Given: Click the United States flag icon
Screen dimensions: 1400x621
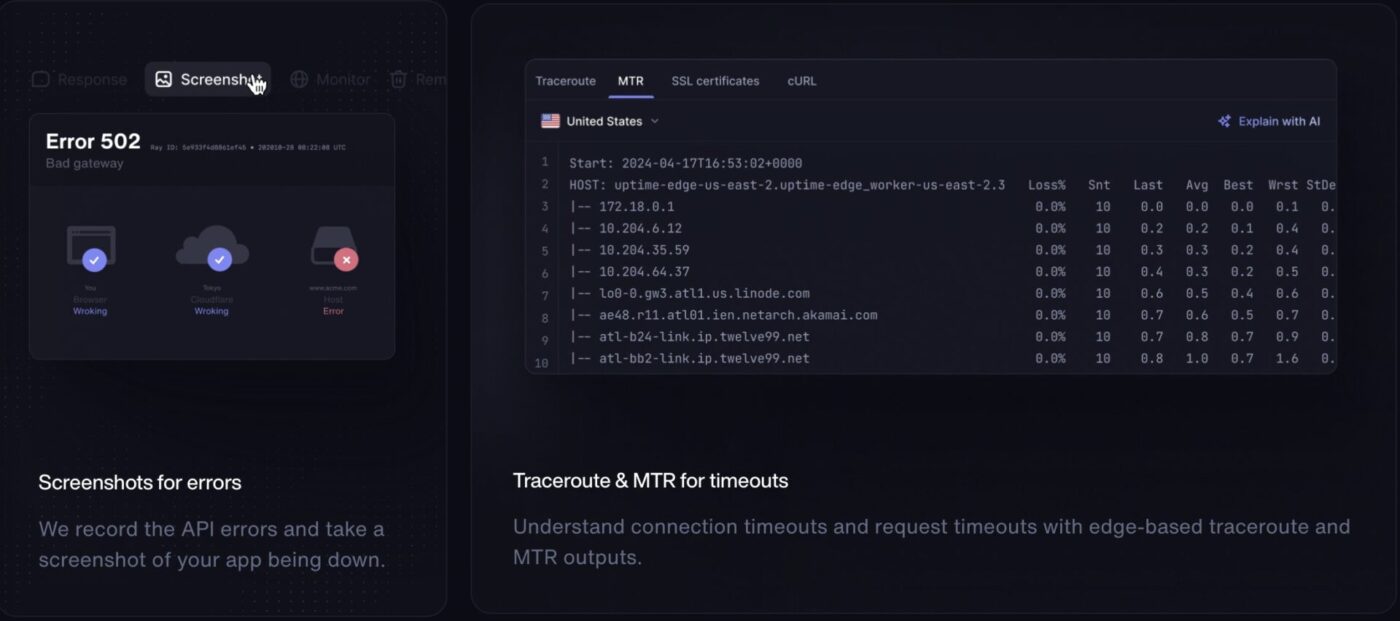Looking at the screenshot, I should coord(551,121).
